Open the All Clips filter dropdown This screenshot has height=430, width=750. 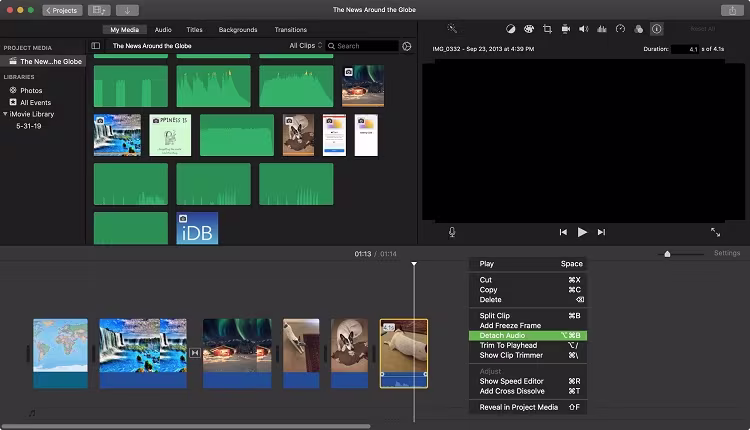pos(305,46)
